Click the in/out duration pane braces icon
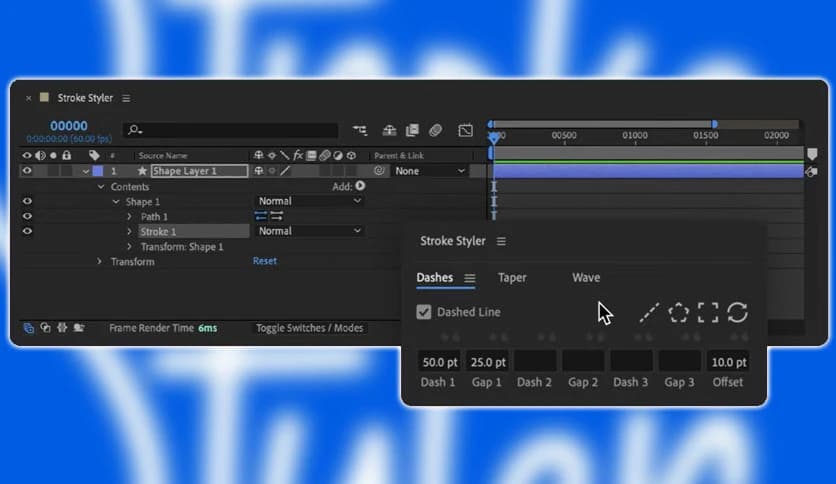The image size is (836, 484). tap(62, 328)
